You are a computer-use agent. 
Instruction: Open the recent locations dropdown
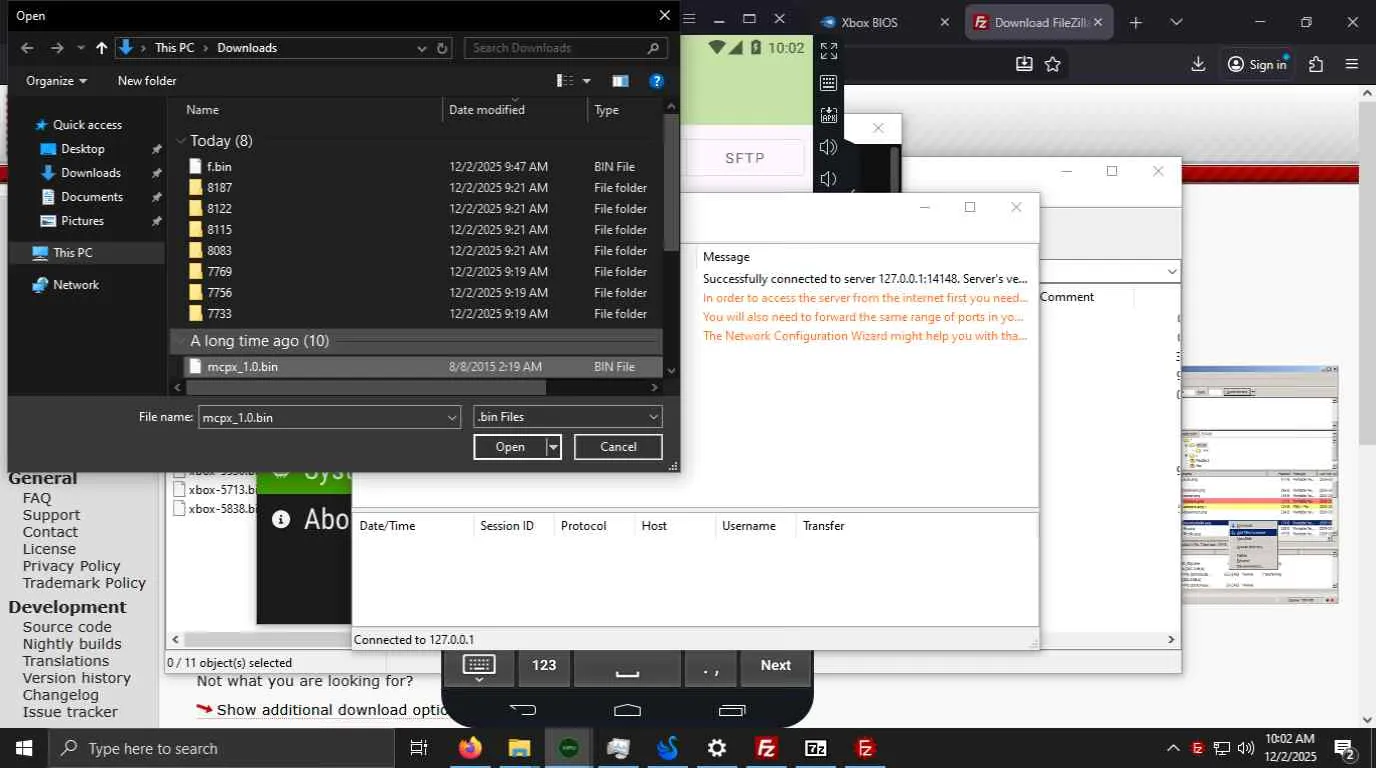[x=81, y=48]
